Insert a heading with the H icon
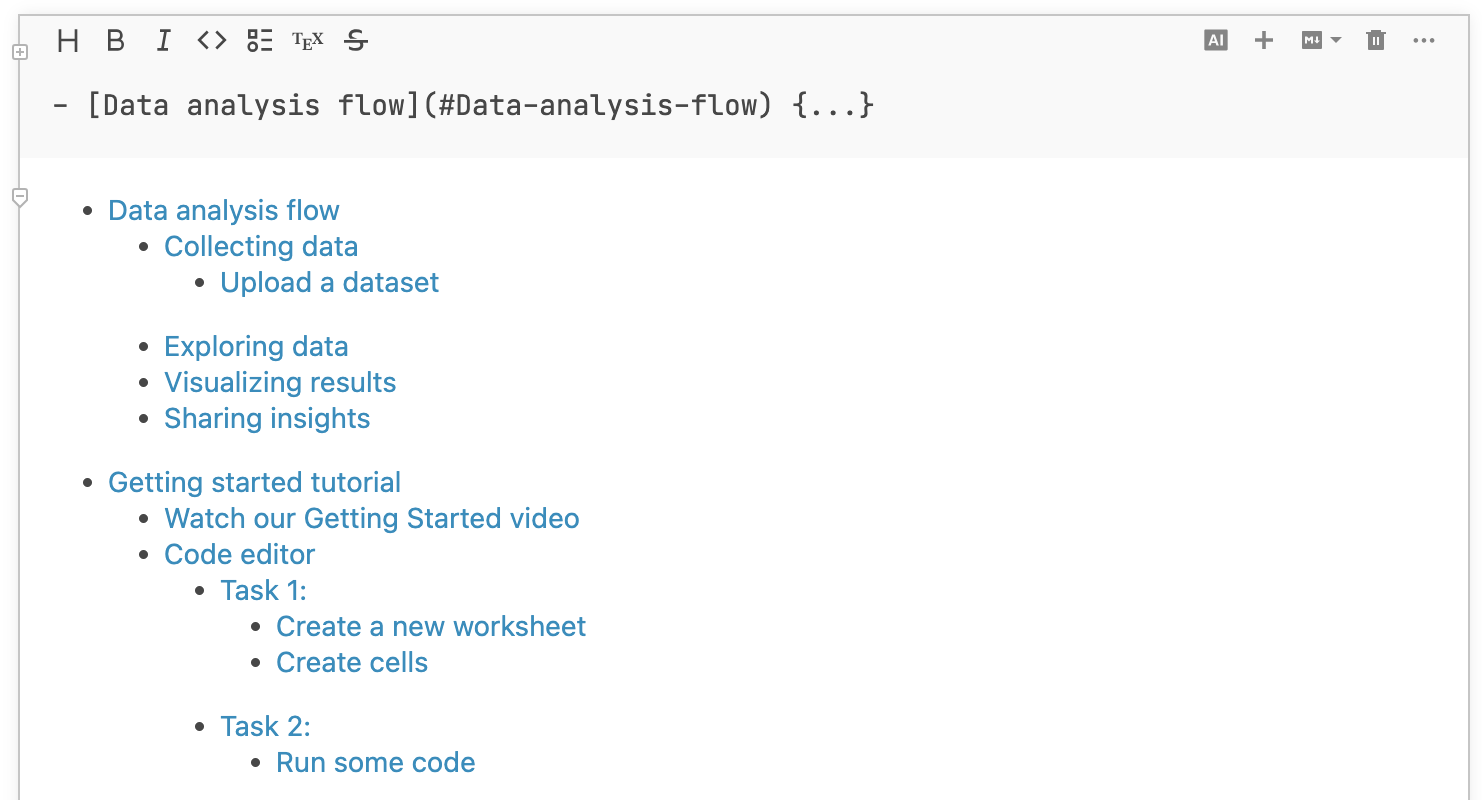This screenshot has height=800, width=1482. pos(67,41)
